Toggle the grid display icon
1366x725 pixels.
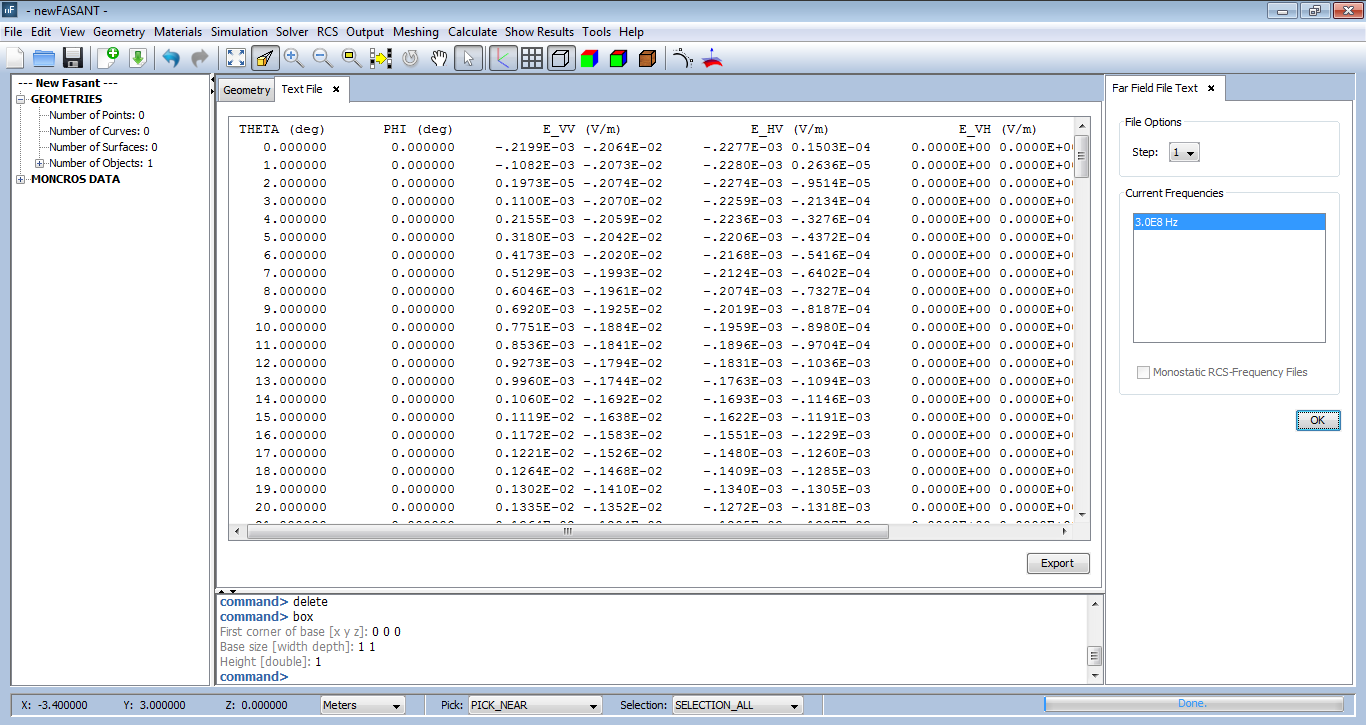532,58
